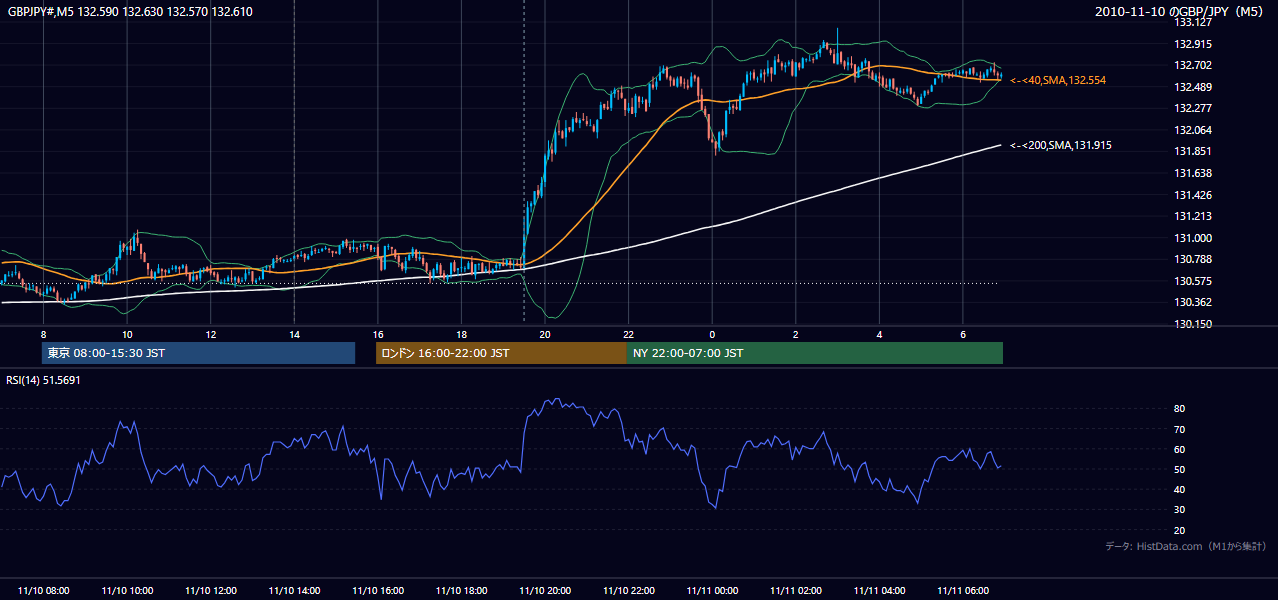This screenshot has width=1278, height=600.
Task: Click hour label 4 under the price chart
Action: coord(879,334)
